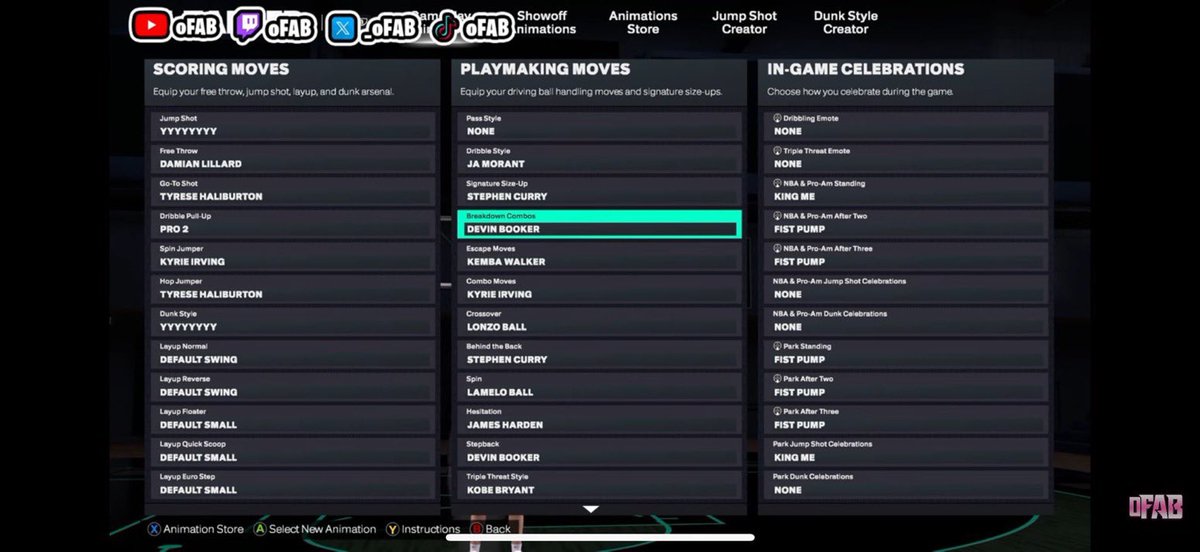Select highlighted Breakdown Combos Devin Booker slot
Screen dimensions: 1200x552
coord(600,223)
